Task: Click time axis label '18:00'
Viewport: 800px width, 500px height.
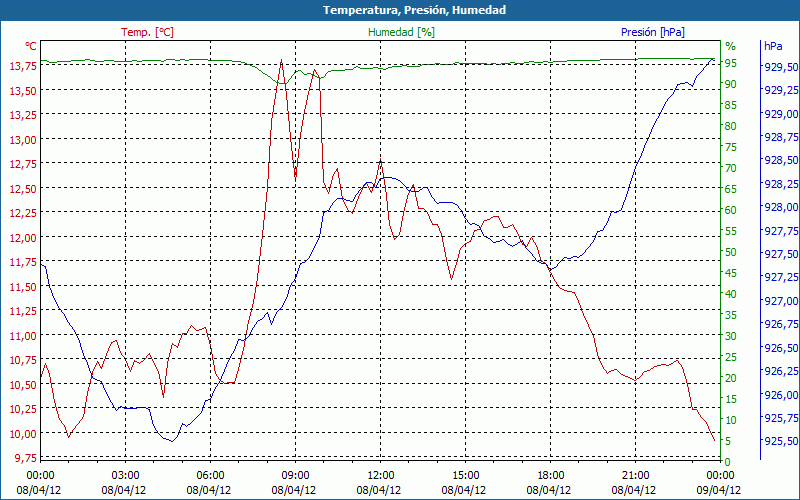Action: pyautogui.click(x=551, y=476)
